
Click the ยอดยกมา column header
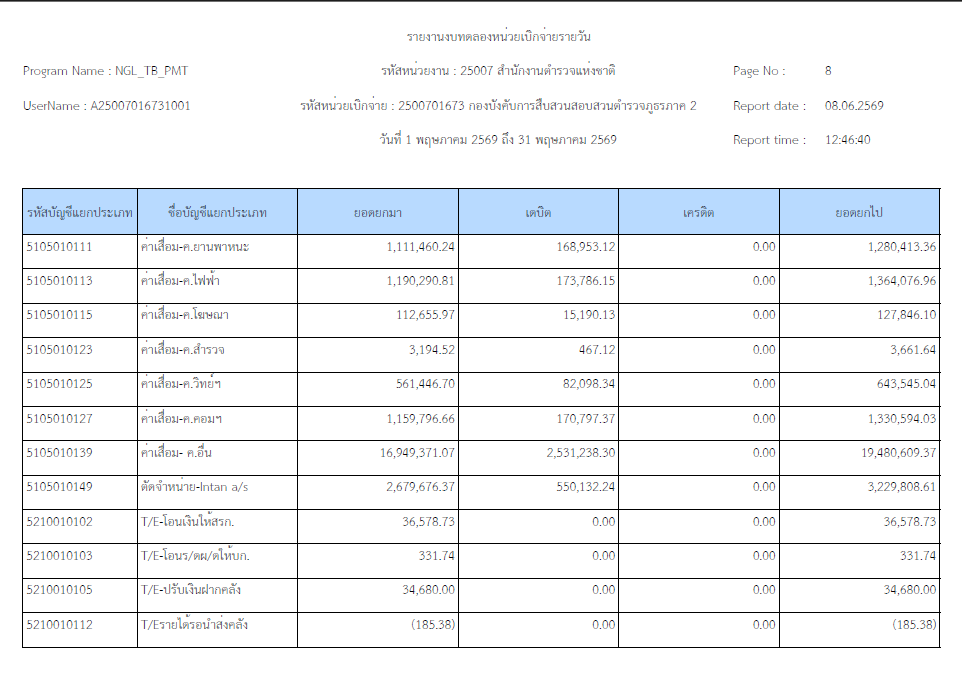[378, 212]
